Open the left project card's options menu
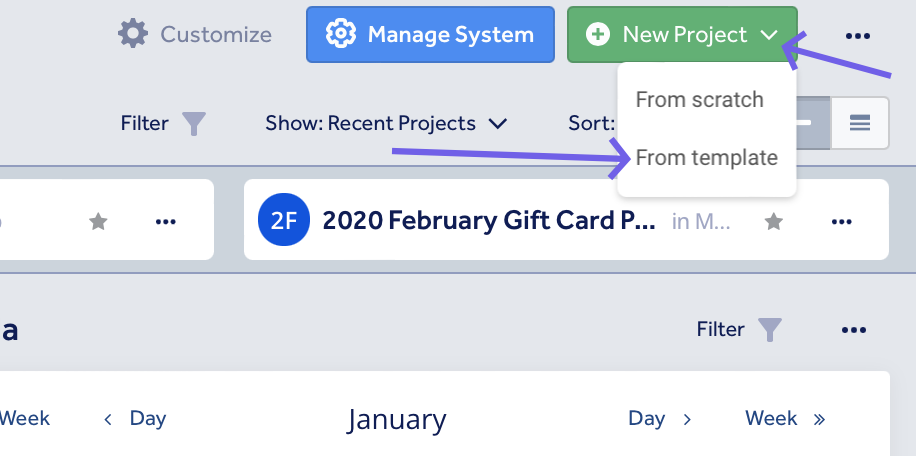 pos(166,221)
